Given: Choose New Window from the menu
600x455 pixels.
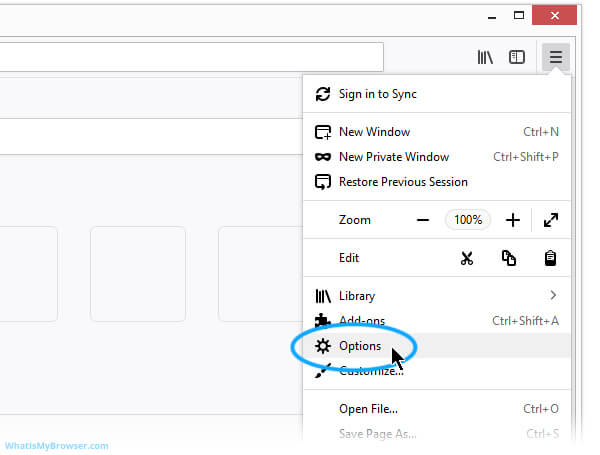Looking at the screenshot, I should pyautogui.click(x=374, y=132).
